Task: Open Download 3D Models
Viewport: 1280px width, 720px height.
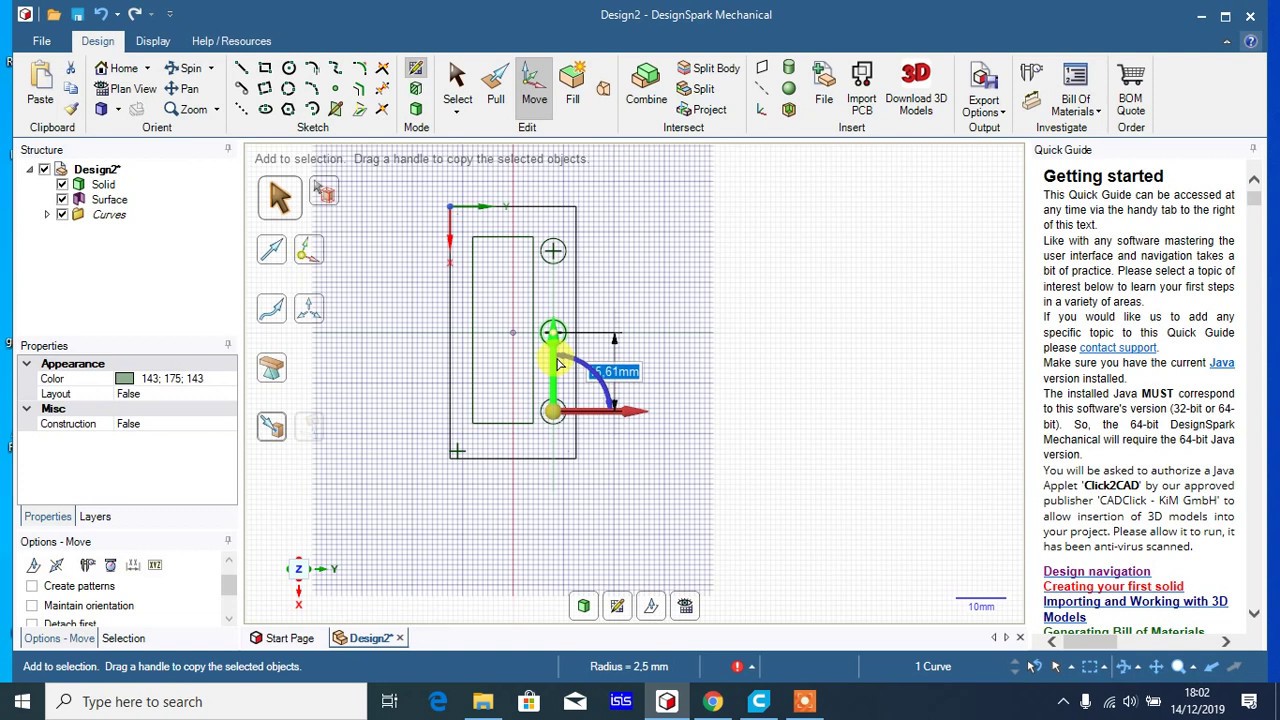Action: 916,88
